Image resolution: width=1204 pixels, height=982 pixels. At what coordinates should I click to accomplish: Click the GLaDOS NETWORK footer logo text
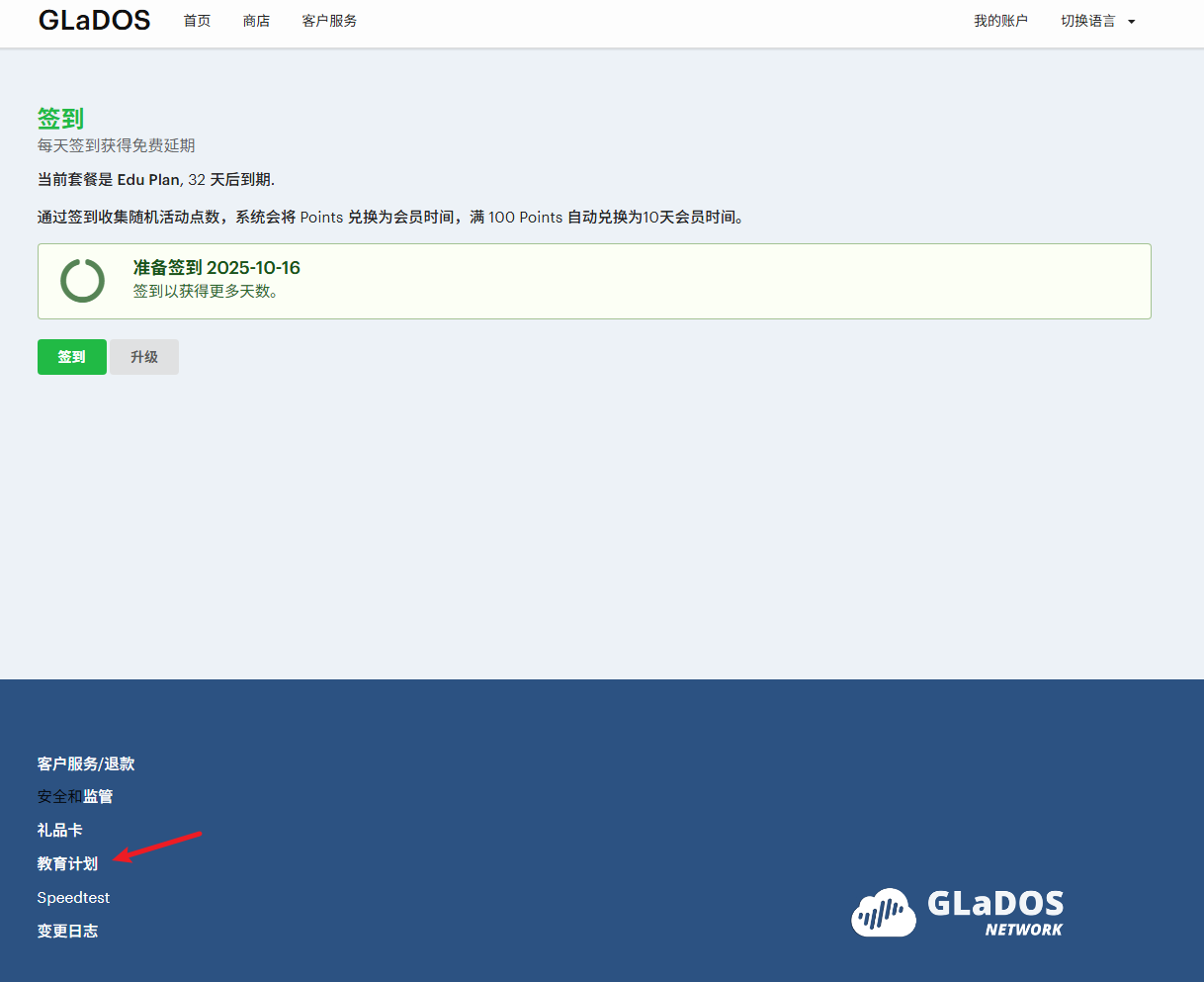[994, 912]
